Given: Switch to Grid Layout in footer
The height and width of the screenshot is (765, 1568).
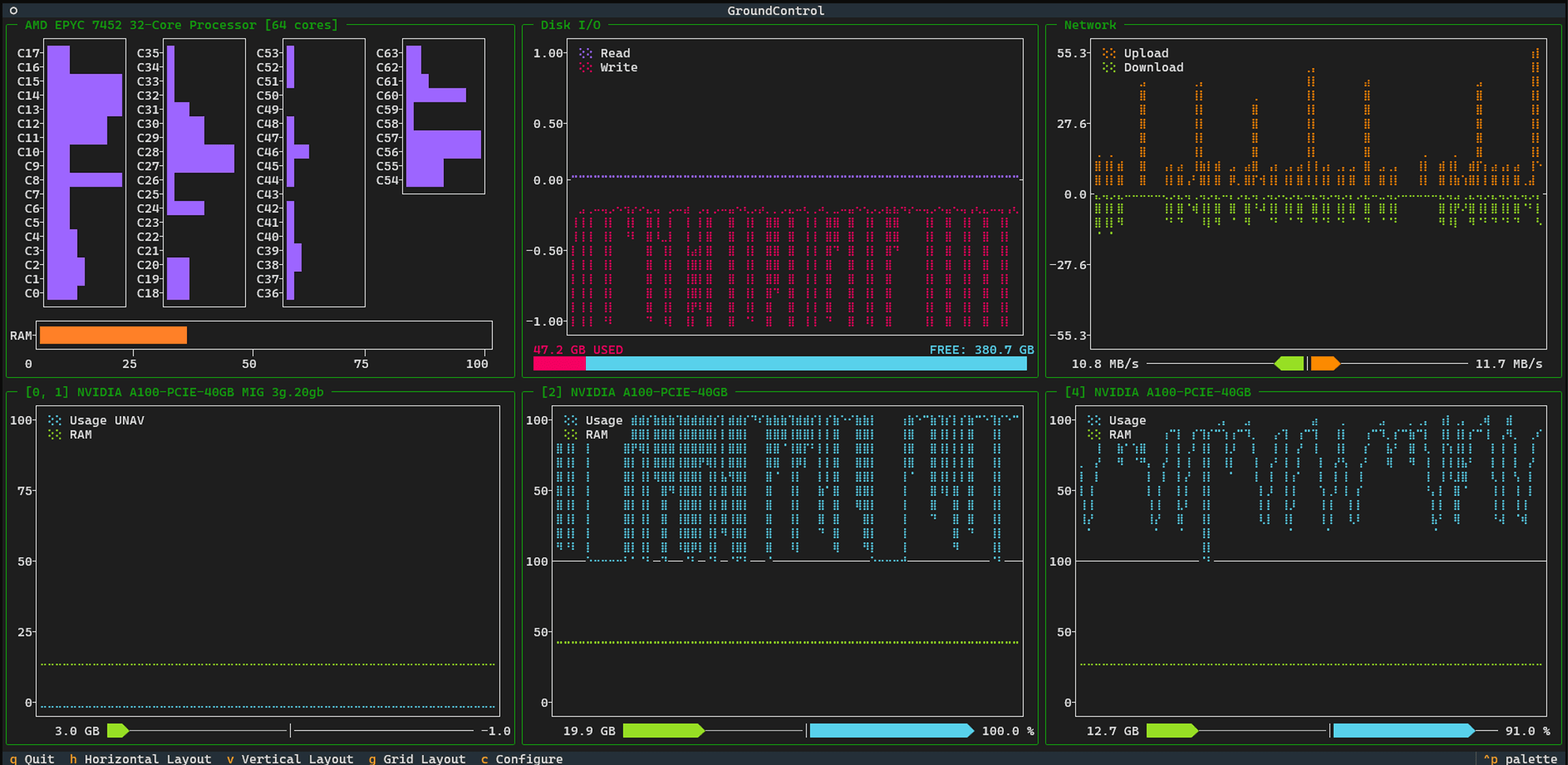Looking at the screenshot, I should pyautogui.click(x=417, y=759).
